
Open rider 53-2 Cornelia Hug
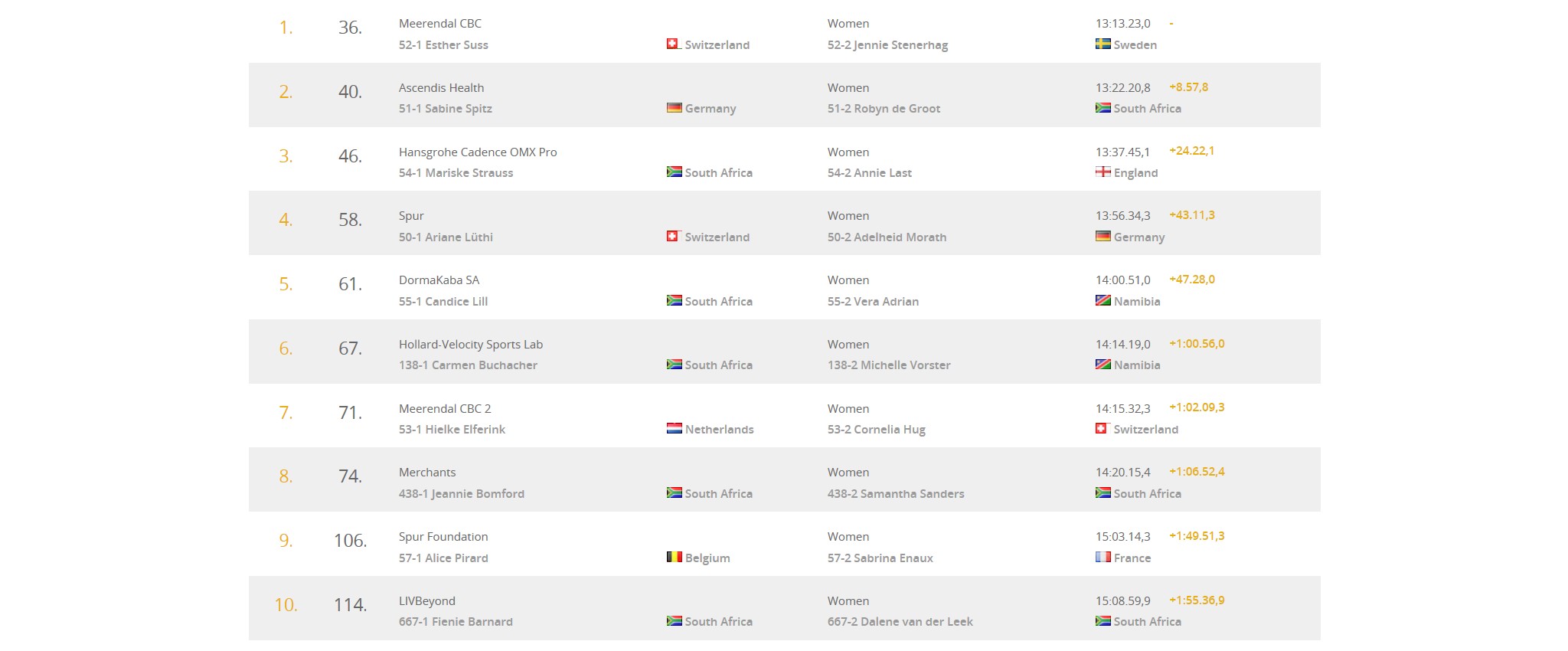pos(876,430)
